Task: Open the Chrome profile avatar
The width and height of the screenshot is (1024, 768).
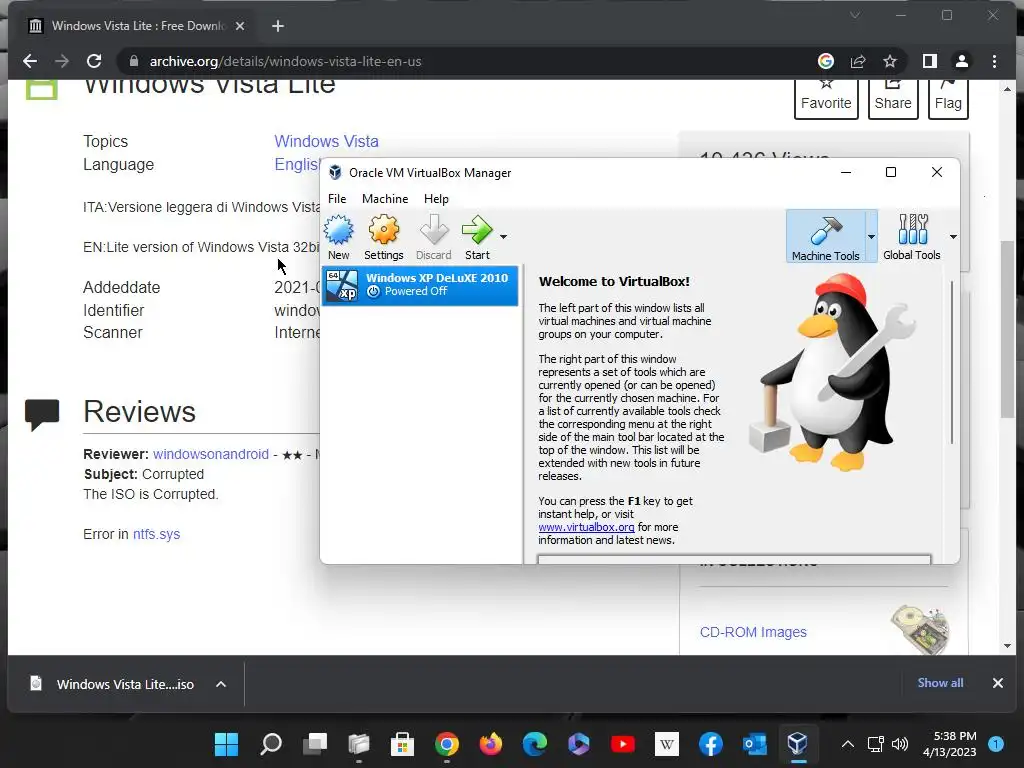Action: pos(961,61)
